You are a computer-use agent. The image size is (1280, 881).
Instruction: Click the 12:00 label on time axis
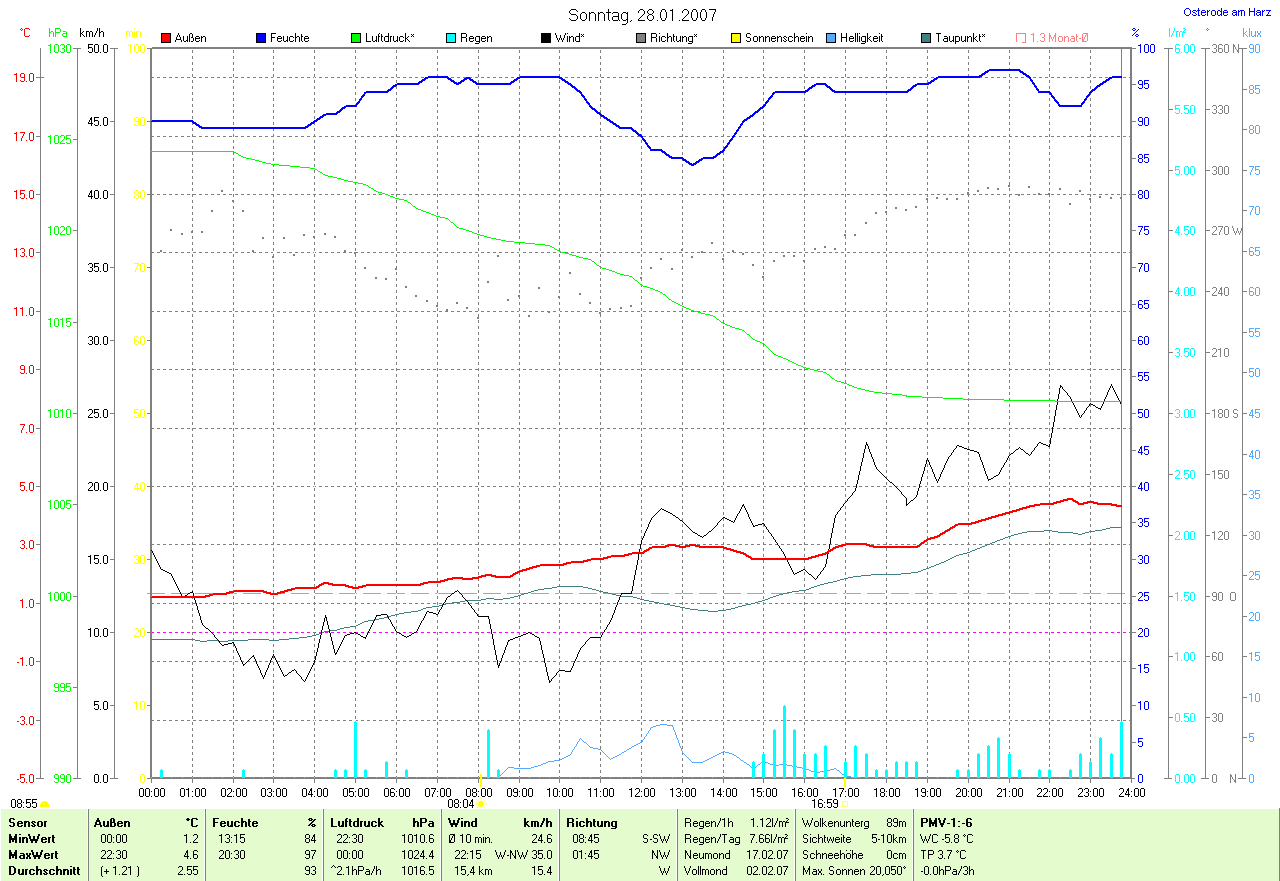click(x=640, y=792)
